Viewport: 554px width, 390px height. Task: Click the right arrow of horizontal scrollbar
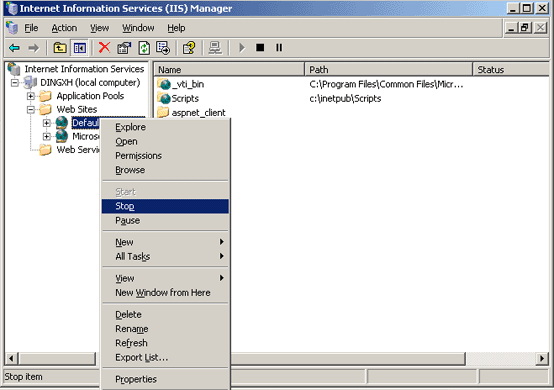(542, 359)
